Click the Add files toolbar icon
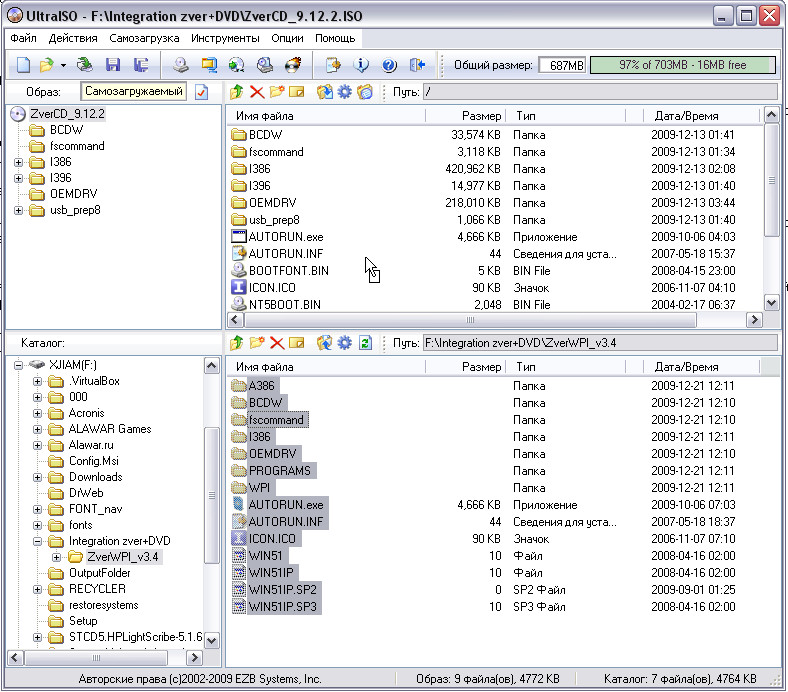This screenshot has height=692, width=788. (x=333, y=65)
